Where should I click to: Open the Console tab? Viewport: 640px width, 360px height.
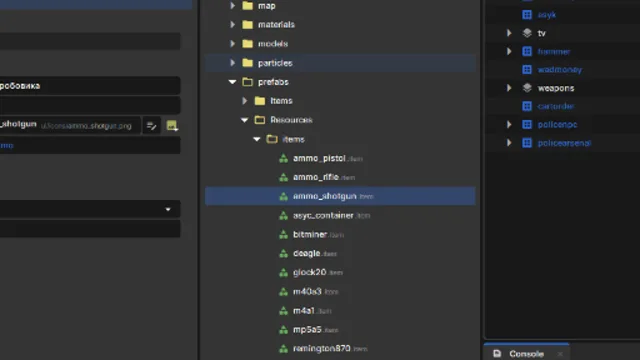click(x=526, y=353)
